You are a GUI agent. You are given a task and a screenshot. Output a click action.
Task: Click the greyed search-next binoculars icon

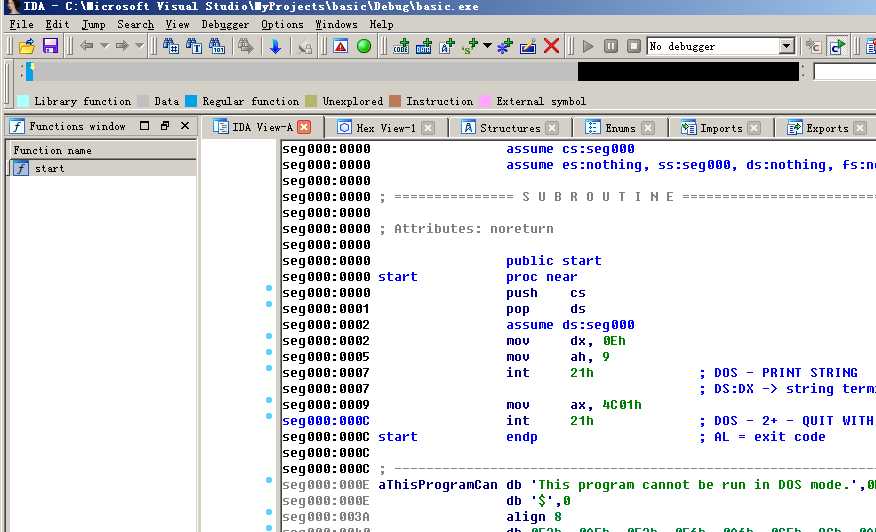(245, 46)
